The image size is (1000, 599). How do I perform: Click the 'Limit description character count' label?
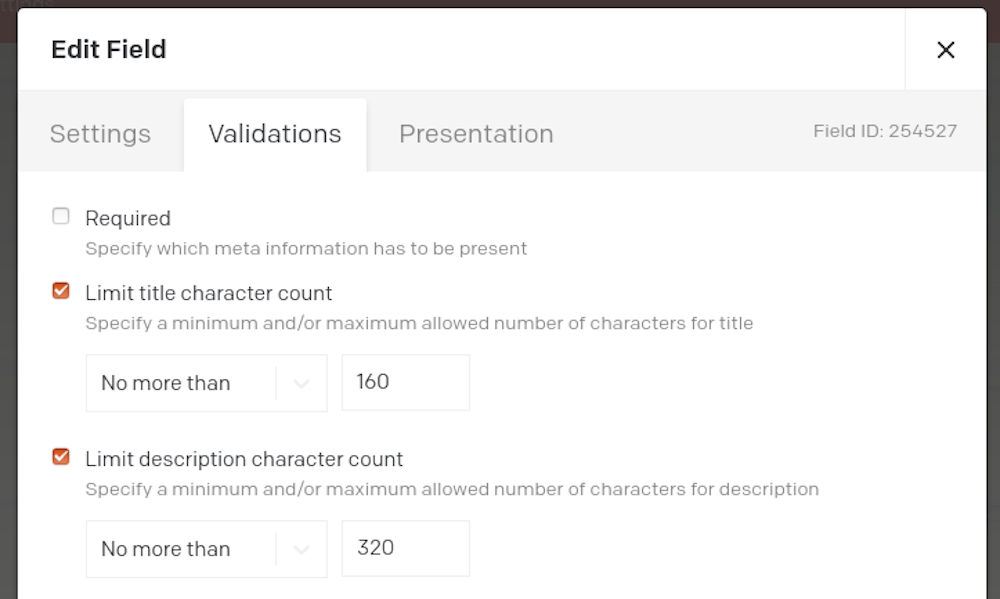tap(244, 459)
